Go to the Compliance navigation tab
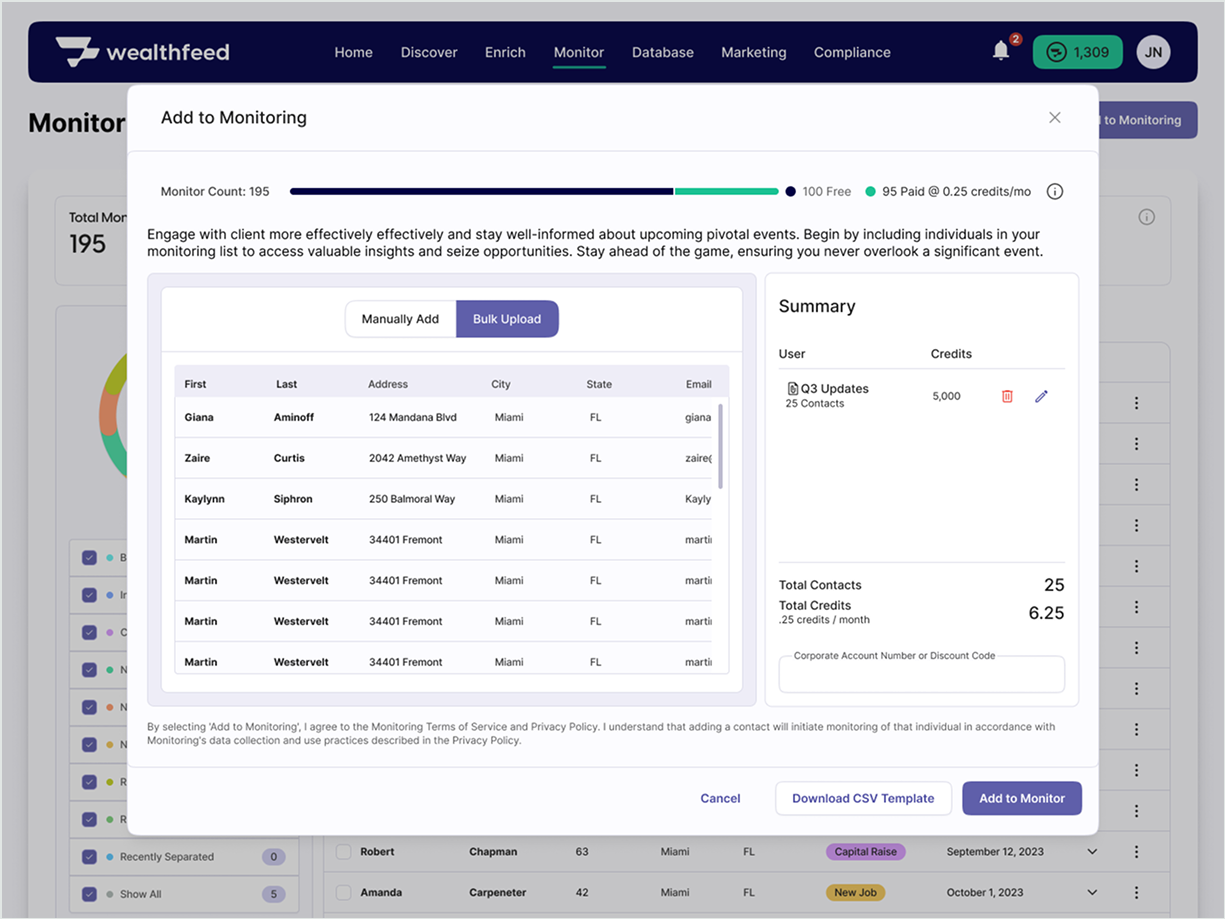This screenshot has height=919, width=1225. 852,52
